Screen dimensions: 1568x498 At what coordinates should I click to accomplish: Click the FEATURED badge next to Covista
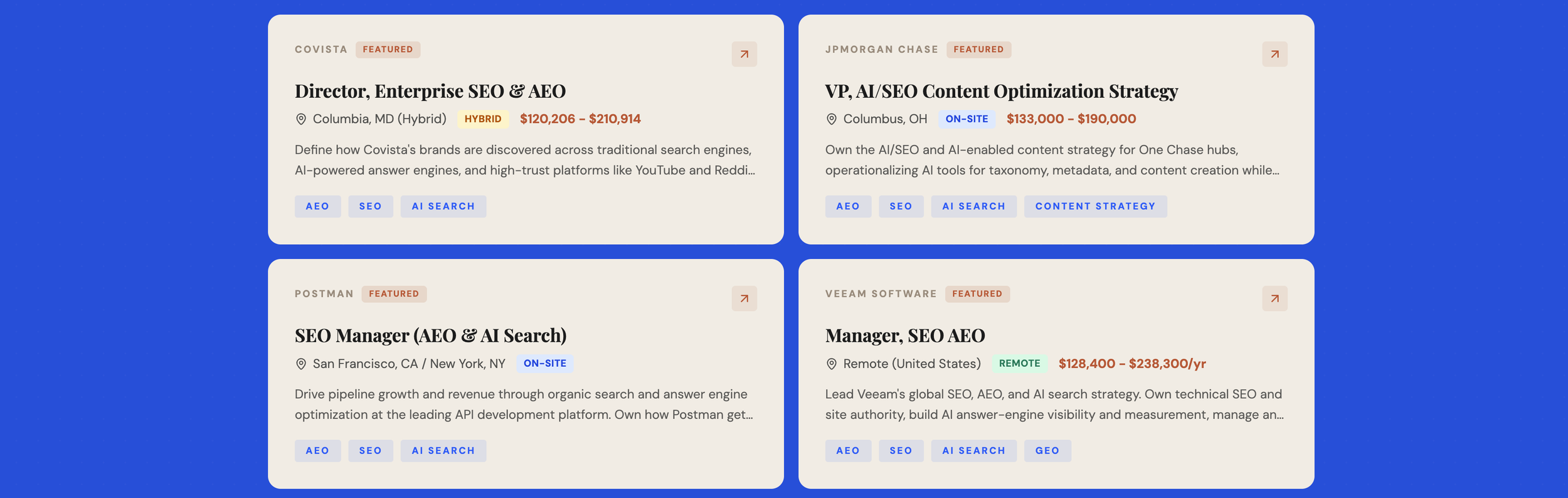coord(388,50)
